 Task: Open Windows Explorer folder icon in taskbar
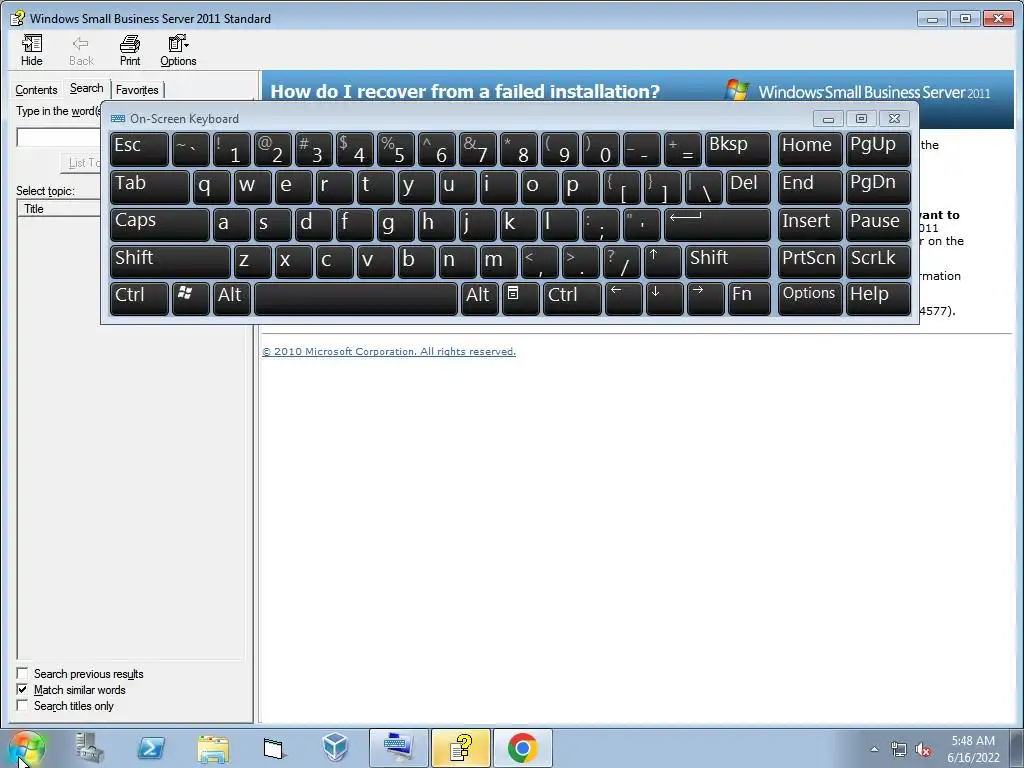[x=213, y=748]
